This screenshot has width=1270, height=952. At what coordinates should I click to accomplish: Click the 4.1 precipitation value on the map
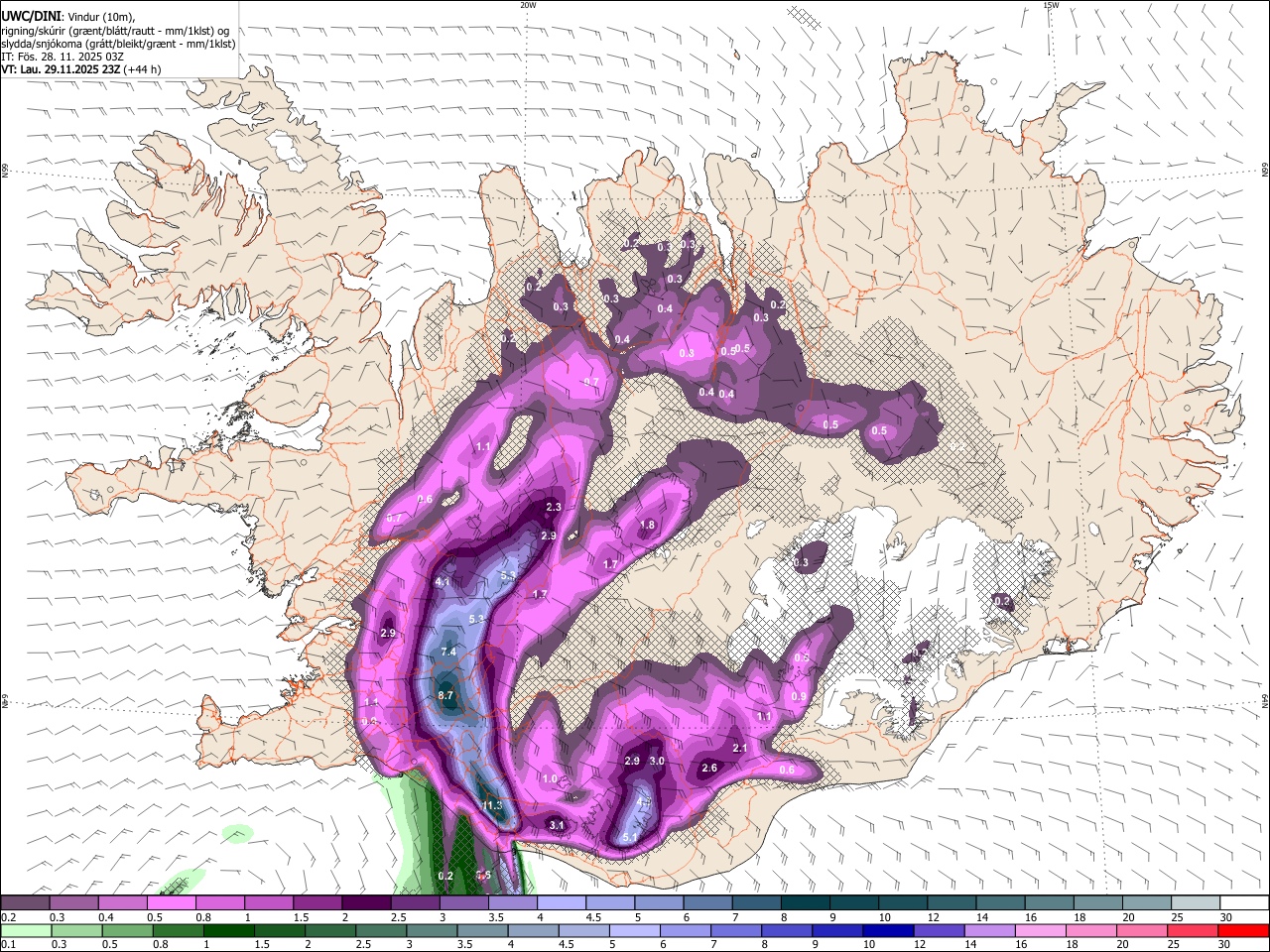(x=443, y=582)
